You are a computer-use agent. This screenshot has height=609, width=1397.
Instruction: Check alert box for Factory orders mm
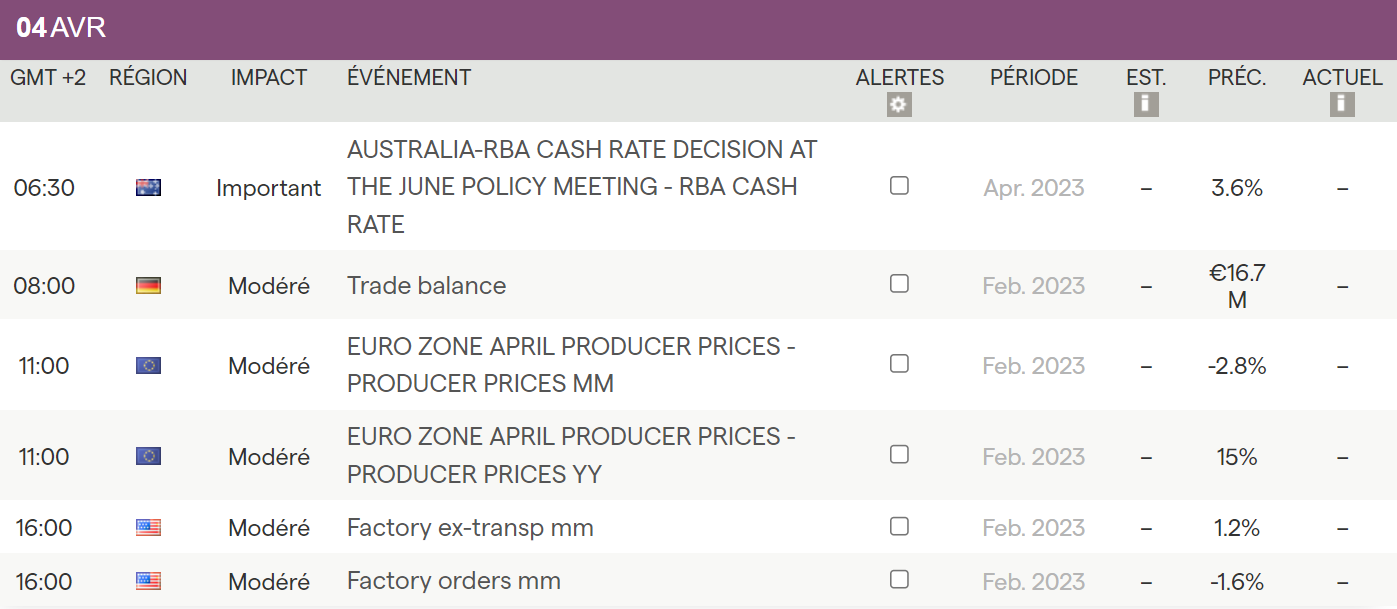coord(899,579)
